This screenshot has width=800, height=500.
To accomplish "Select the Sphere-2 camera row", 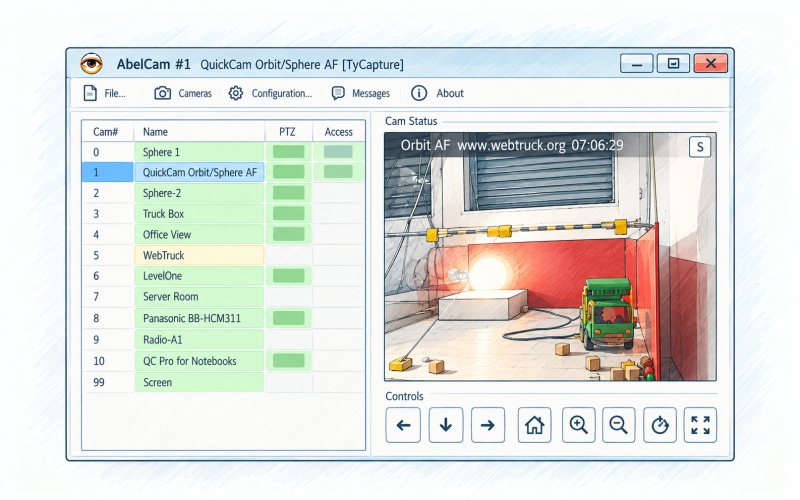I will tap(223, 193).
